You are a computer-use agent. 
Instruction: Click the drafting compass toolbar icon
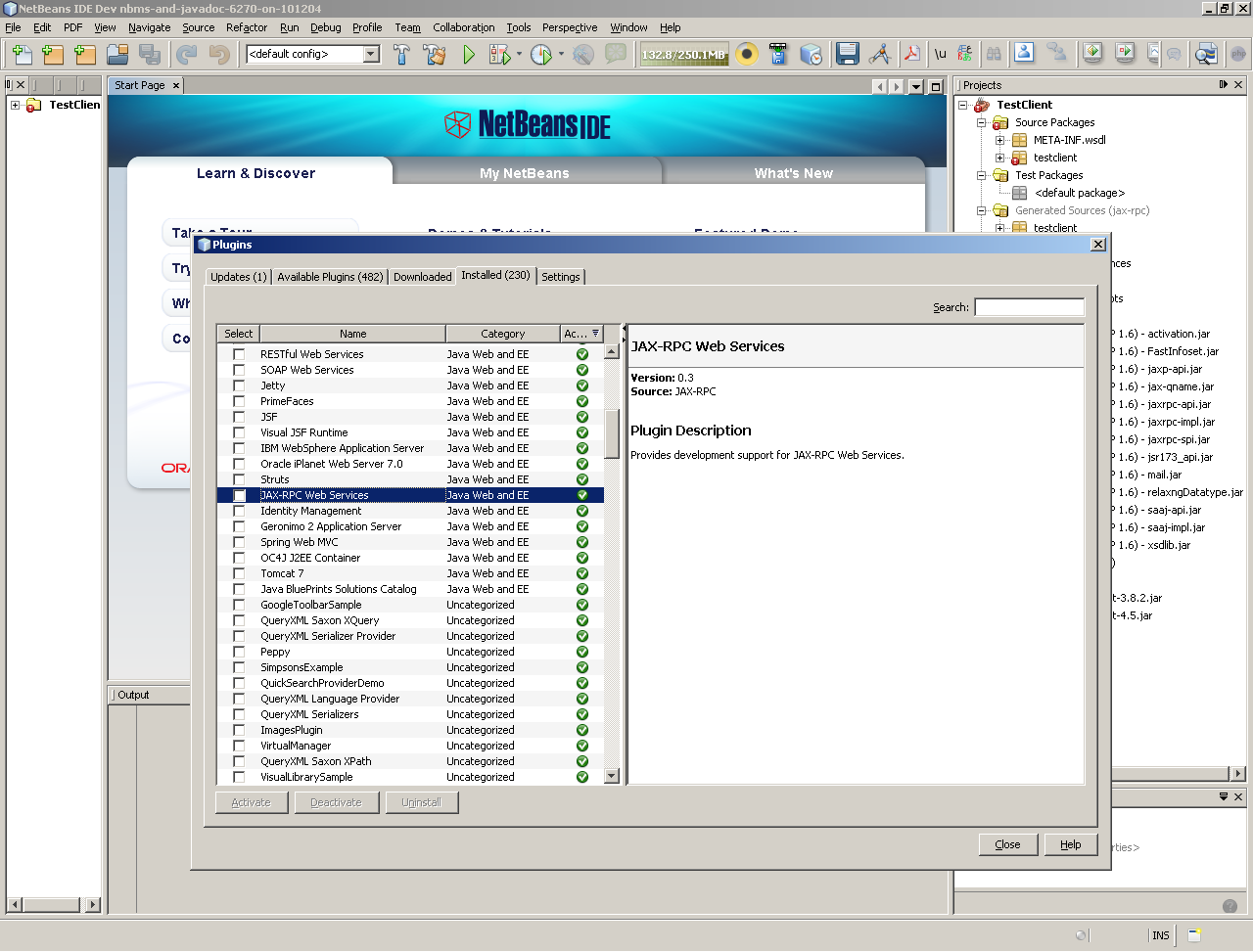tap(880, 55)
